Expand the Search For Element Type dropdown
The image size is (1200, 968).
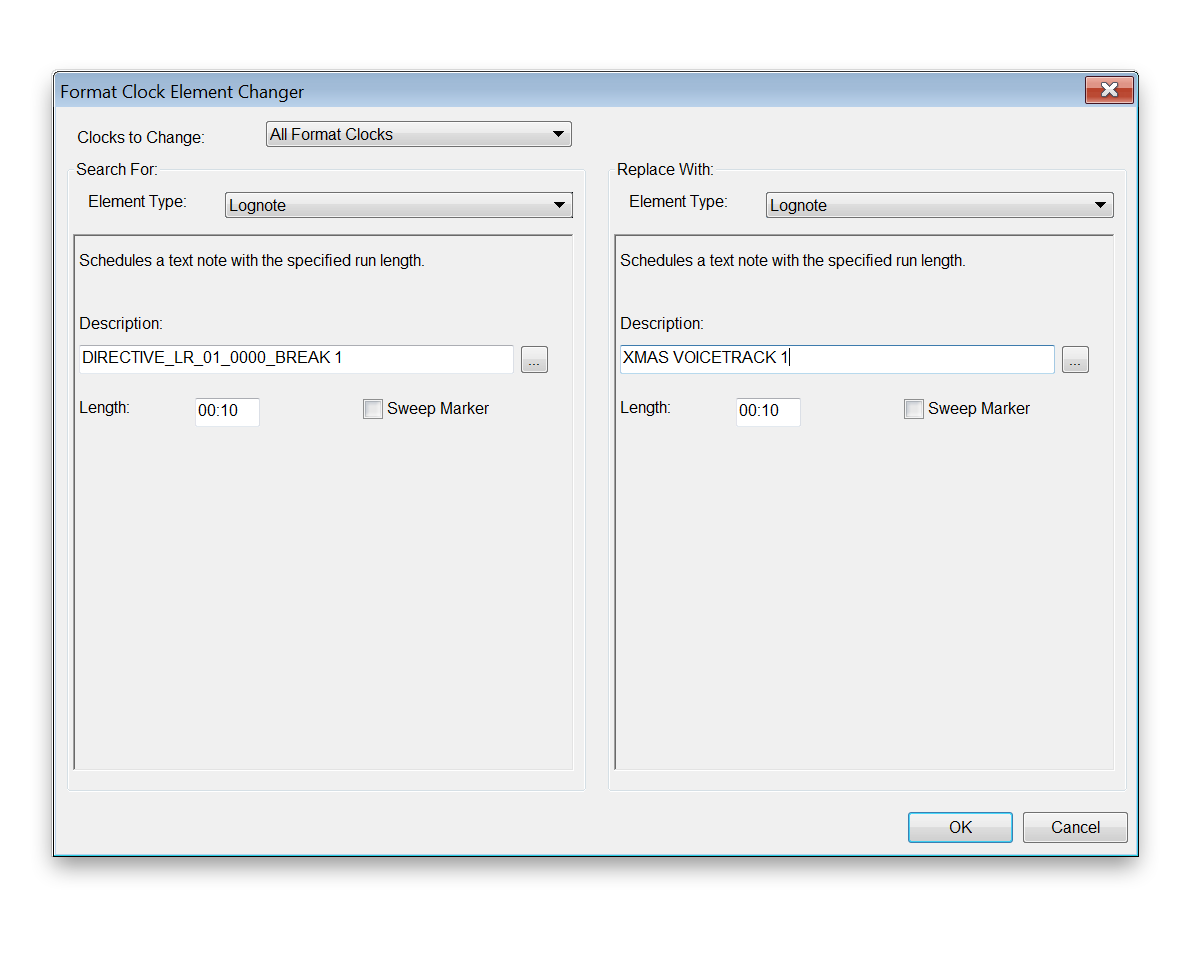(x=398, y=205)
